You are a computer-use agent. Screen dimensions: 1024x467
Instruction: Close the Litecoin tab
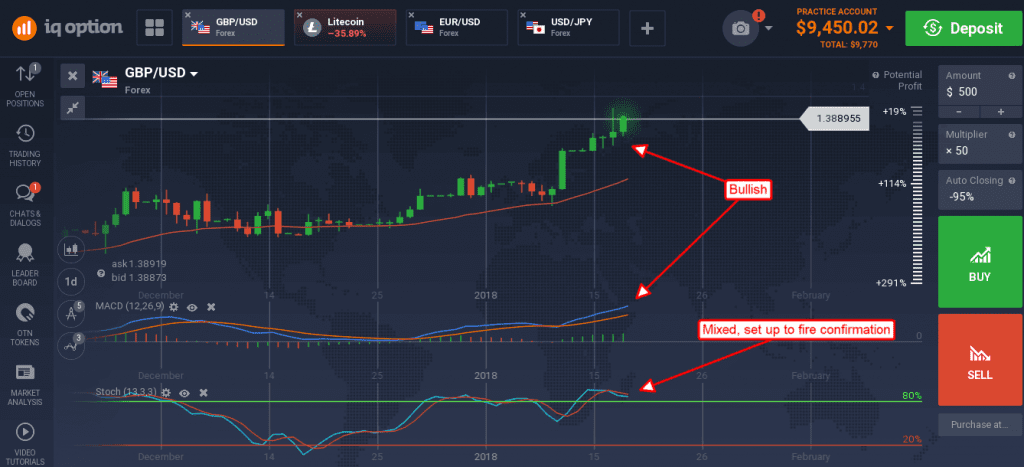(x=300, y=14)
